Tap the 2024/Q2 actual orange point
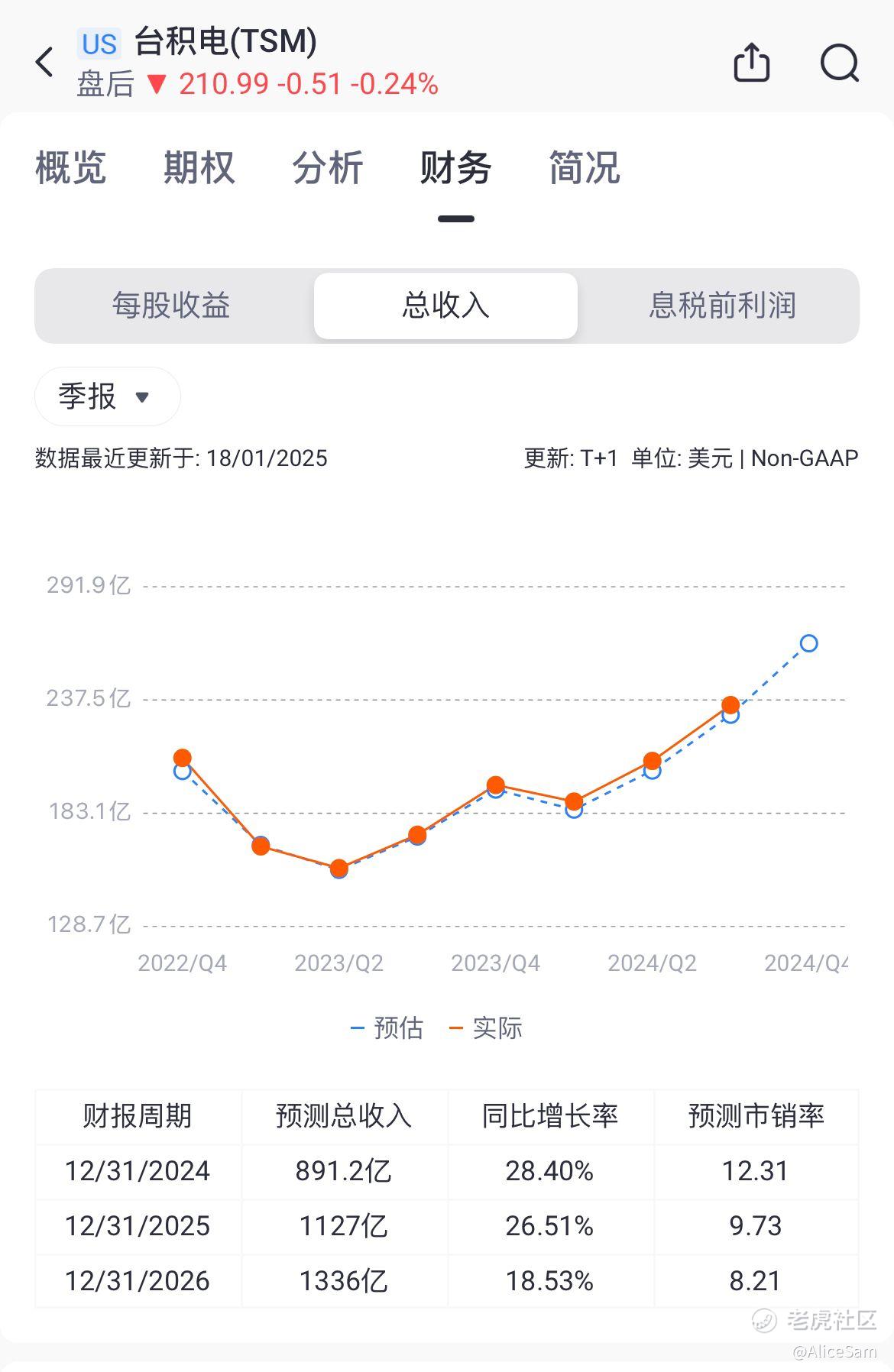This screenshot has width=894, height=1372. tap(652, 761)
